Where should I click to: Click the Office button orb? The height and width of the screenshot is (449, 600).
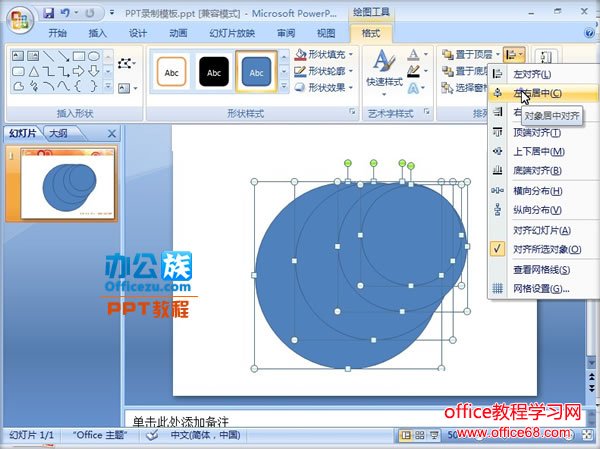(20, 19)
